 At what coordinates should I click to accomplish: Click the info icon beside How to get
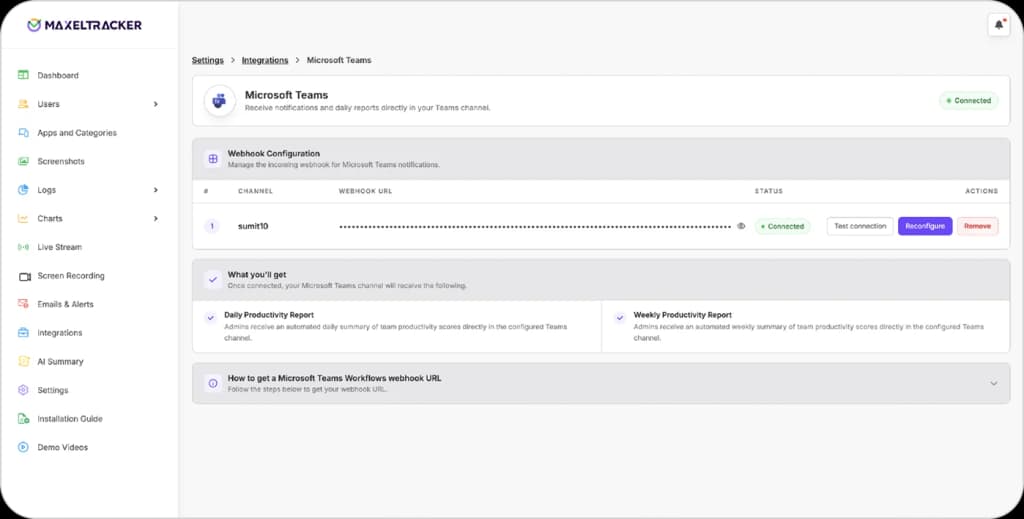tap(213, 383)
